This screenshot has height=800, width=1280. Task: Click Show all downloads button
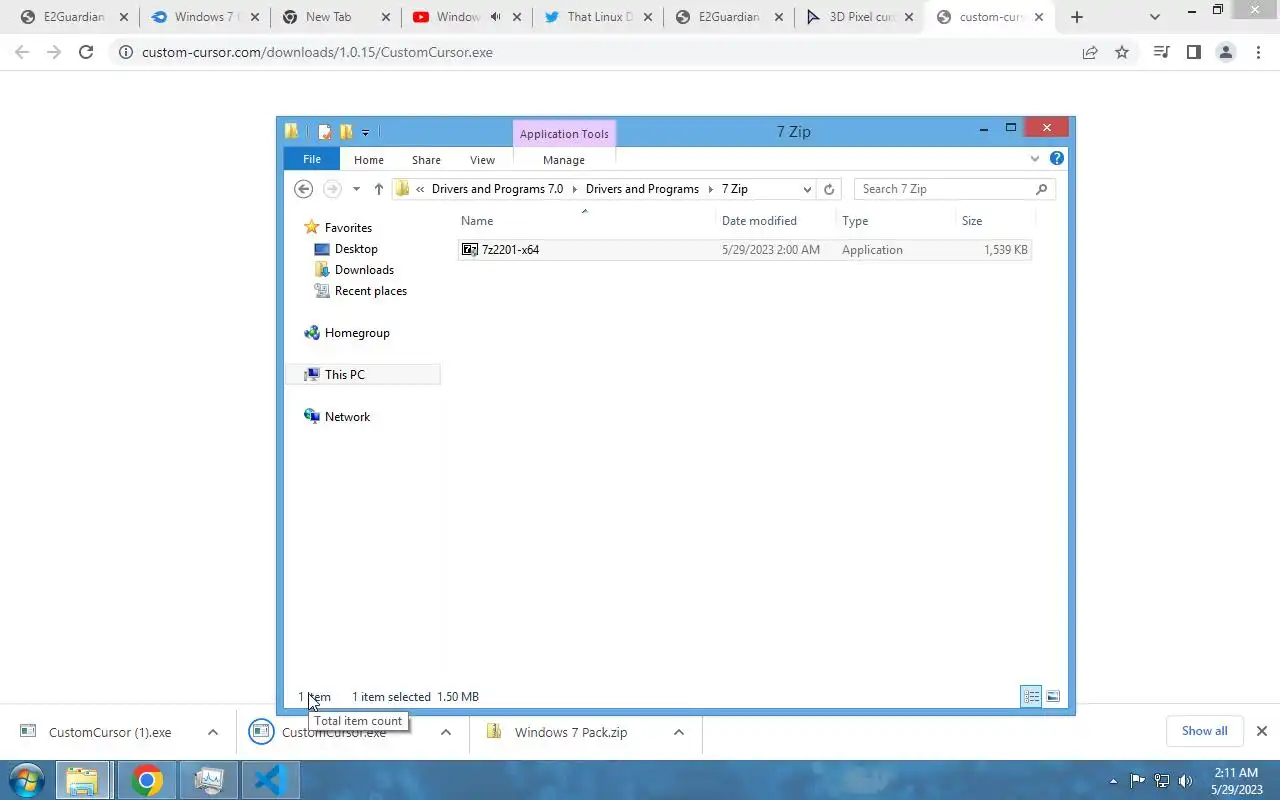tap(1204, 731)
